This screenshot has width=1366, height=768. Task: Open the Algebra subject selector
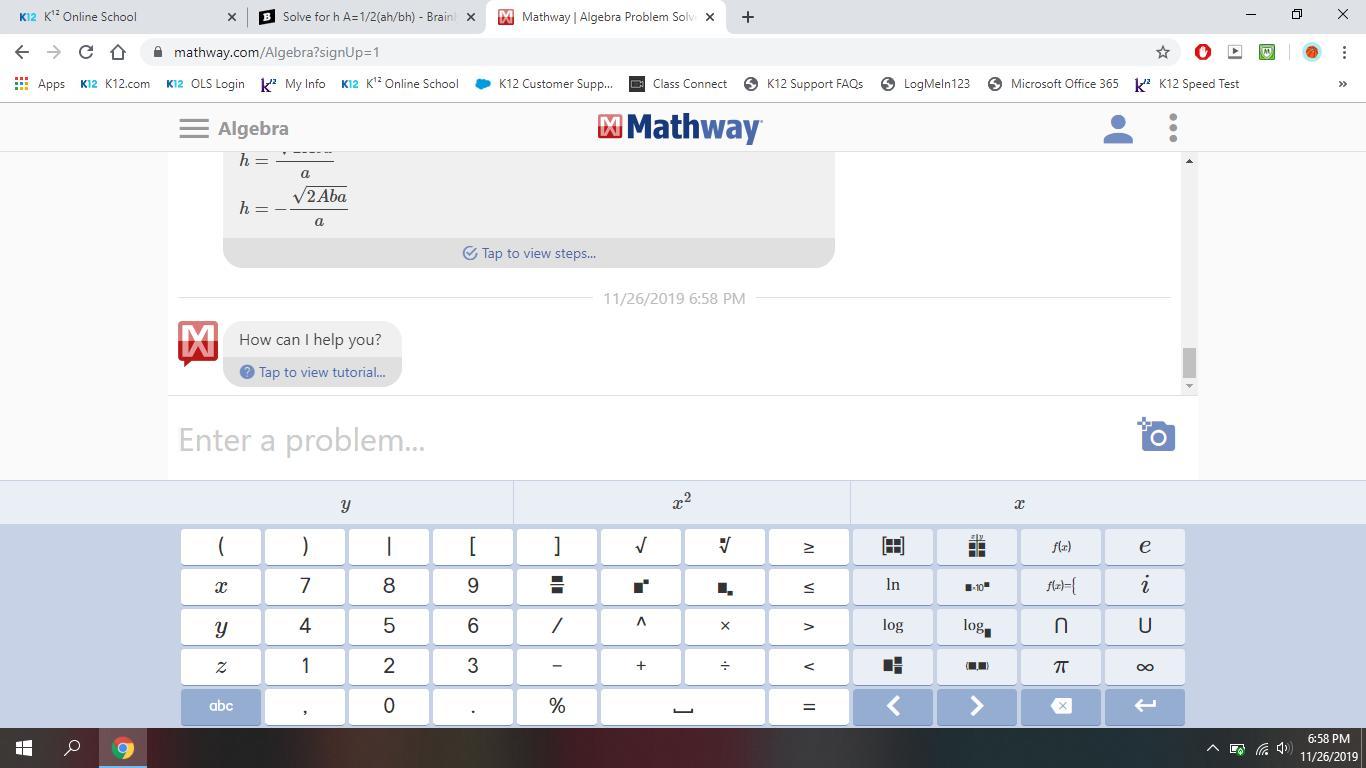tap(253, 128)
